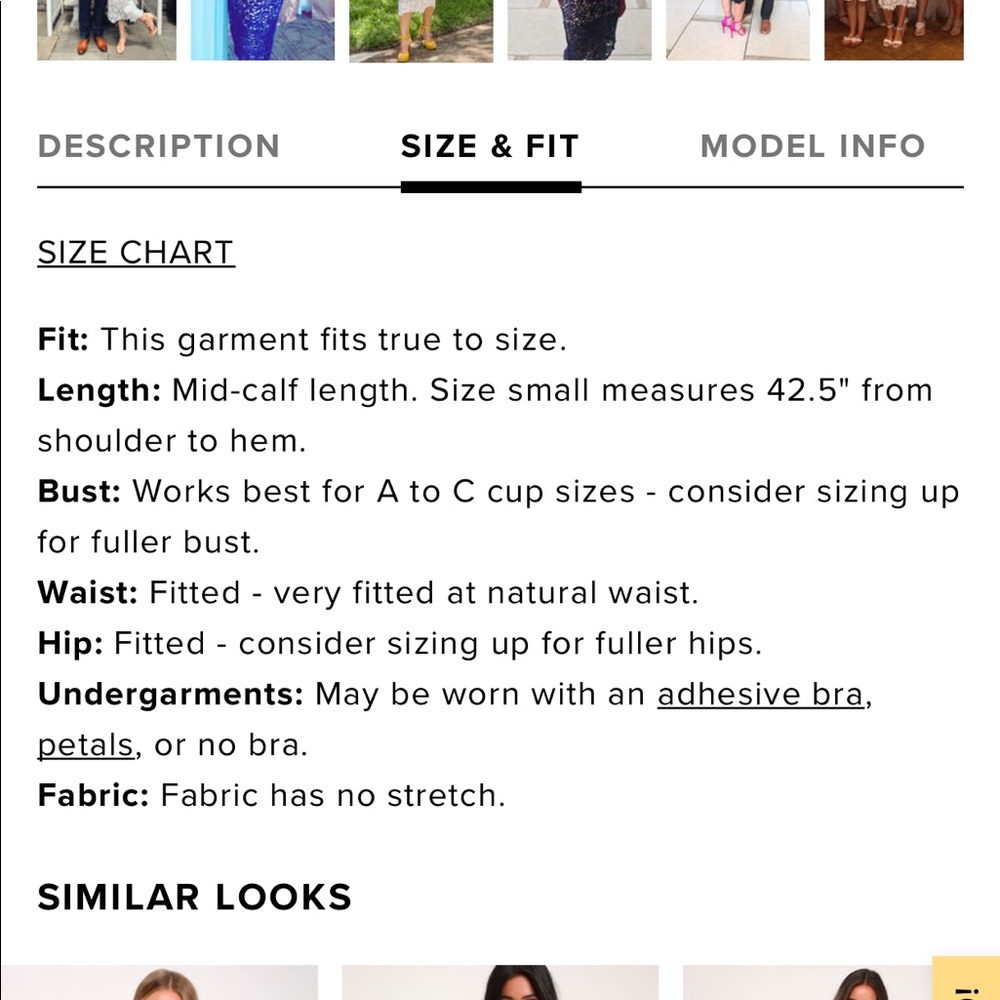Open the bright blue sequin dress photo
1000x1000 pixels.
pyautogui.click(x=263, y=30)
